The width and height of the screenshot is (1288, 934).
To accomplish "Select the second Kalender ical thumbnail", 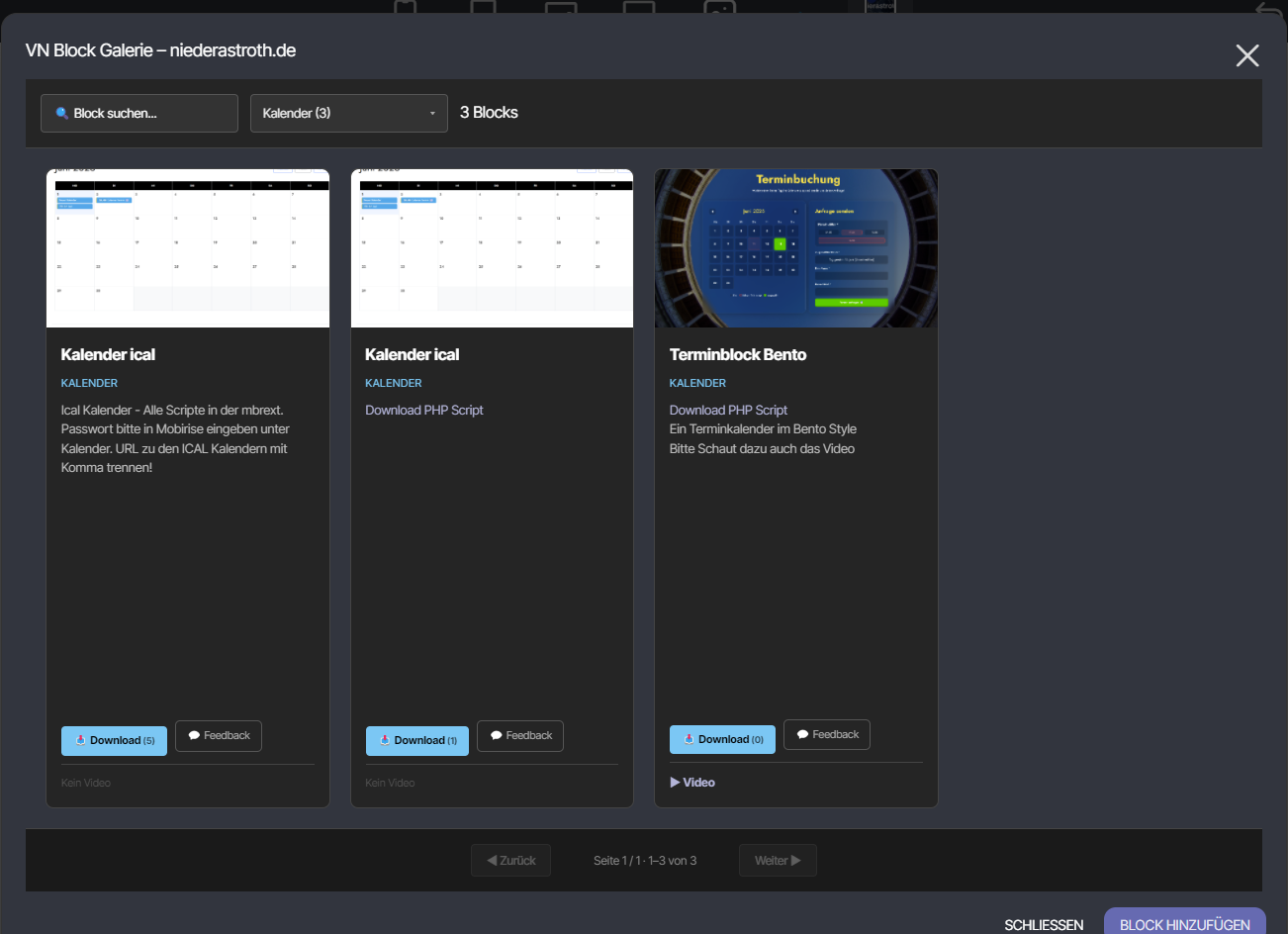I will [492, 248].
